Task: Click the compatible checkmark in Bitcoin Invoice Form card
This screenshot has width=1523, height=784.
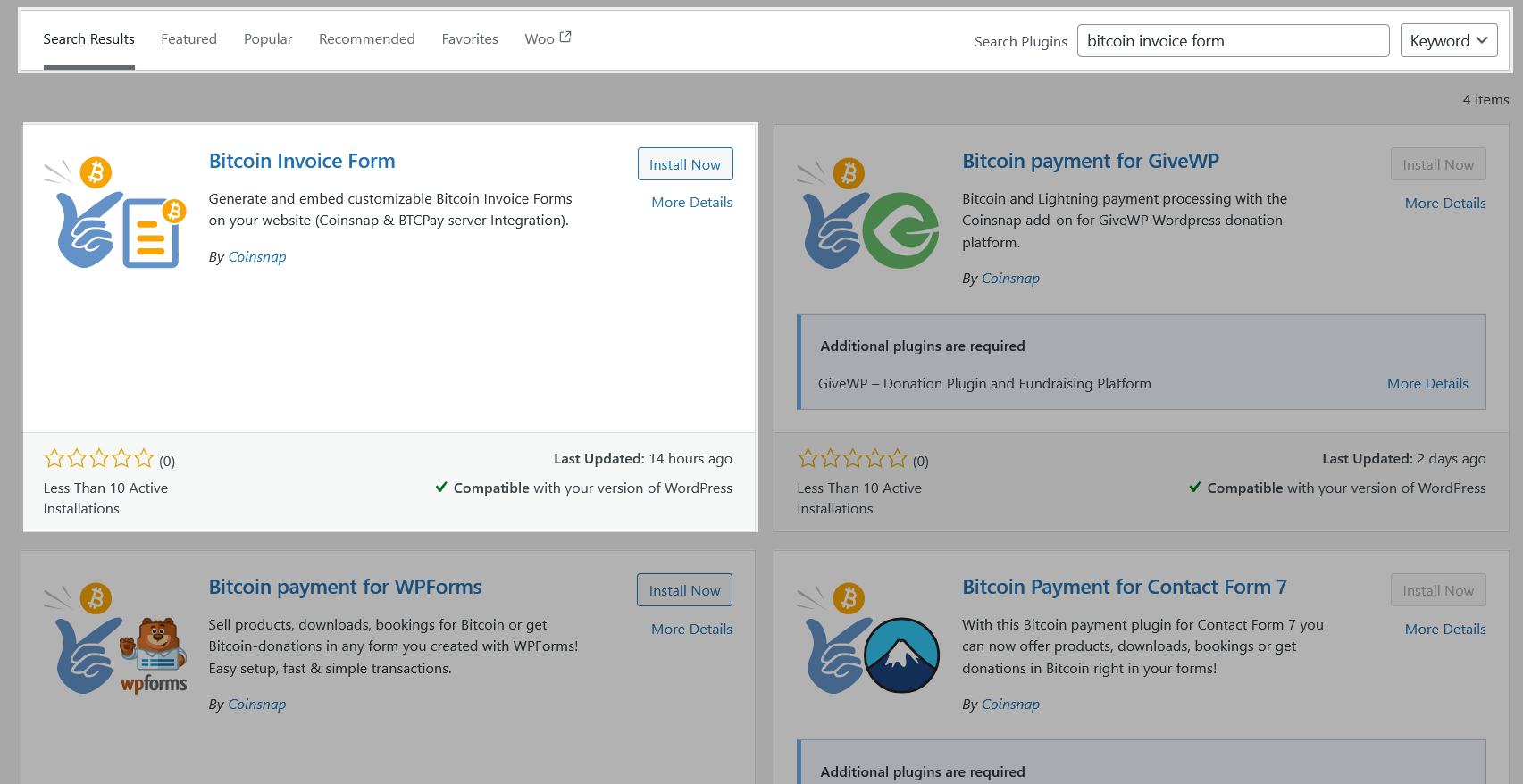Action: tap(441, 487)
